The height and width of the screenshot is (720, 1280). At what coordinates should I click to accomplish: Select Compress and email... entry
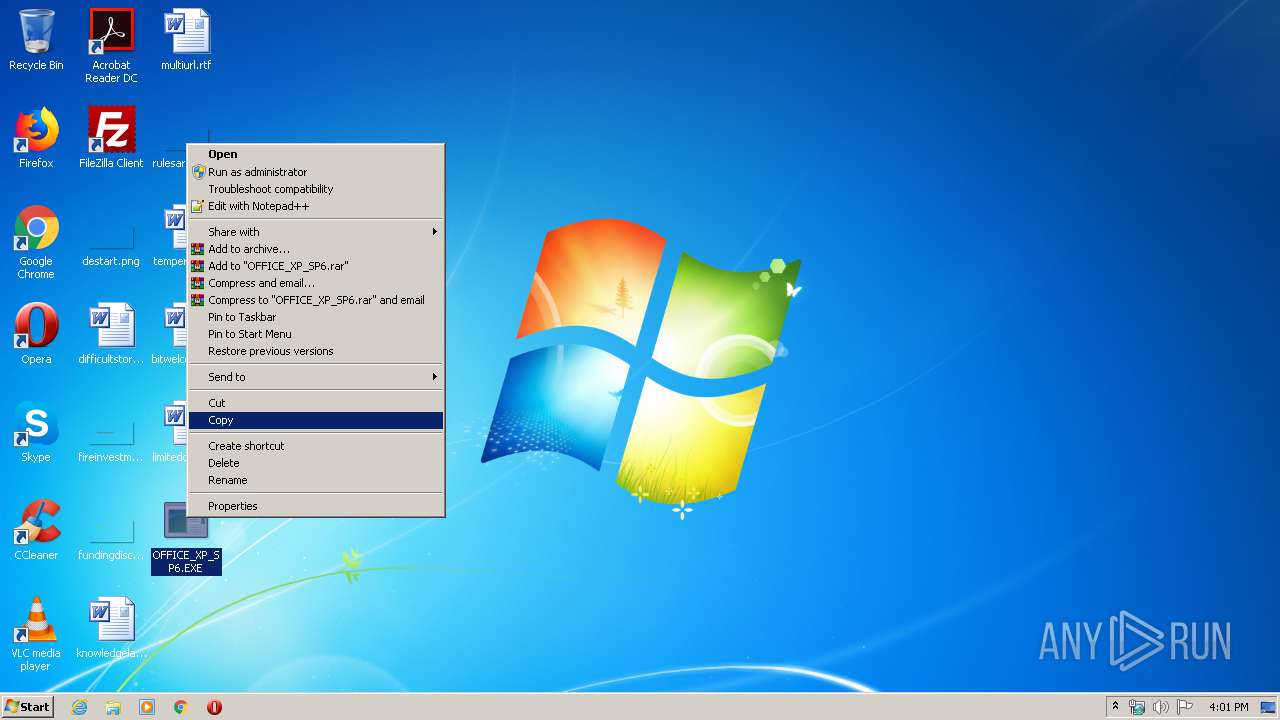tap(316, 283)
